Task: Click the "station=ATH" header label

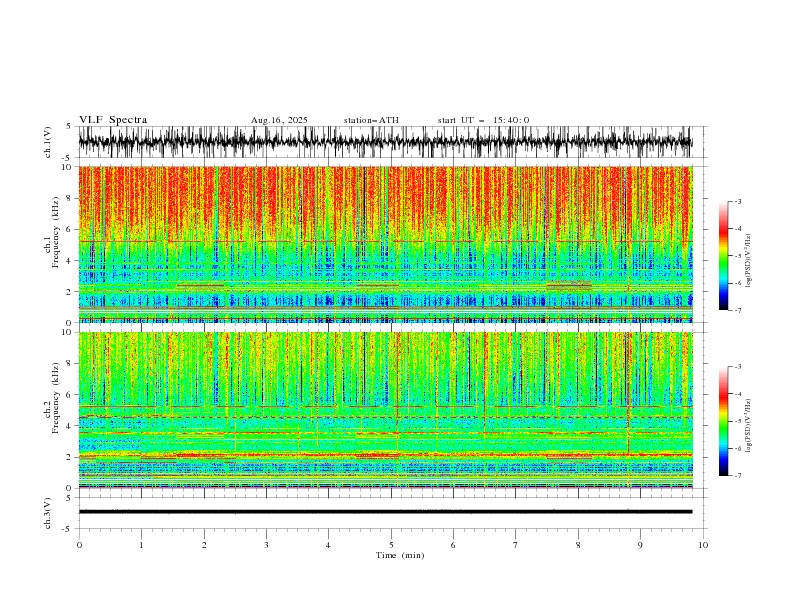Action: [x=371, y=120]
